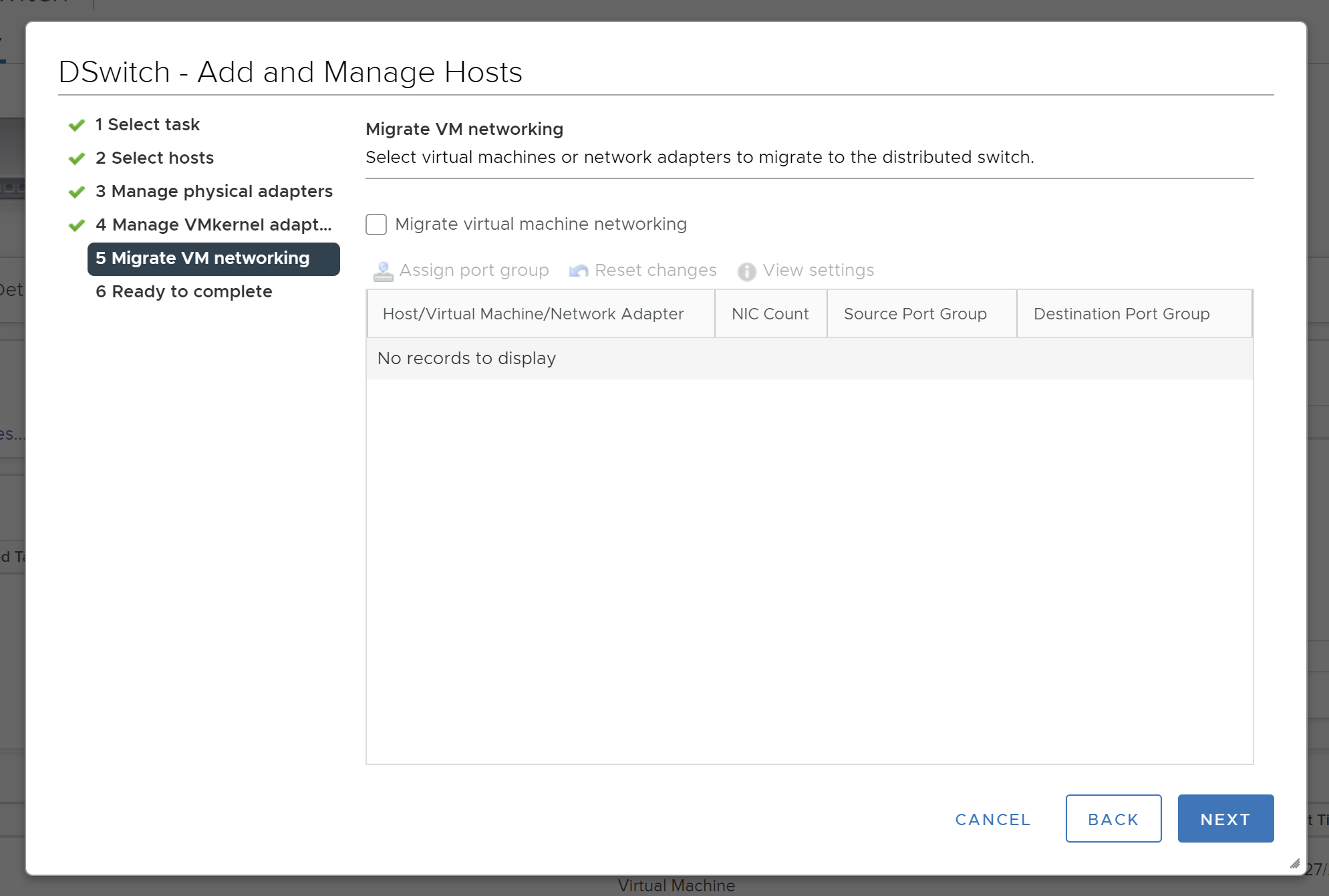1329x896 pixels.
Task: Click the Reset changes arrow icon
Action: pyautogui.click(x=579, y=271)
